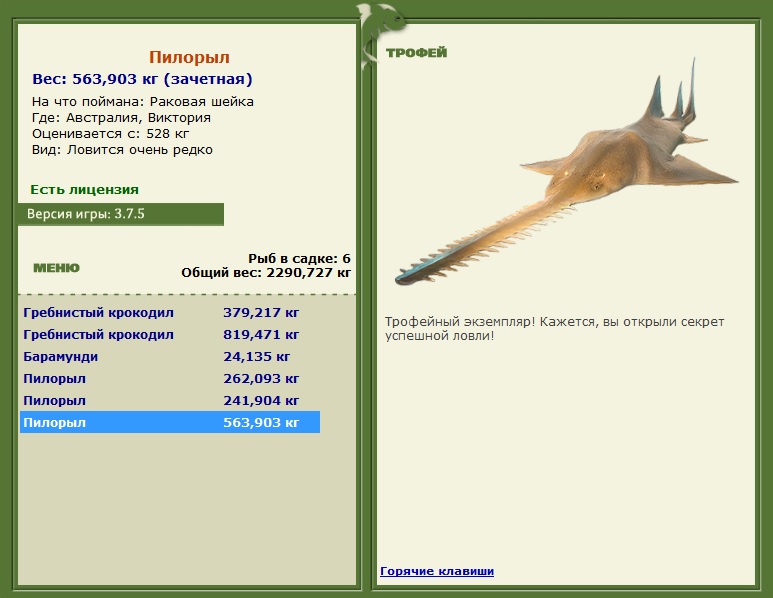Open the ТРОФЕЙ heading button
Viewport: 773px width, 598px height.
click(x=417, y=52)
